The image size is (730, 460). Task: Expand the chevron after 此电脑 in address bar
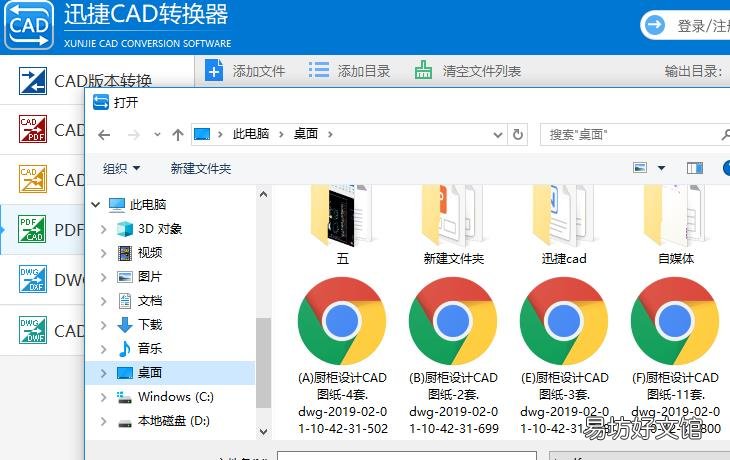[x=281, y=135]
